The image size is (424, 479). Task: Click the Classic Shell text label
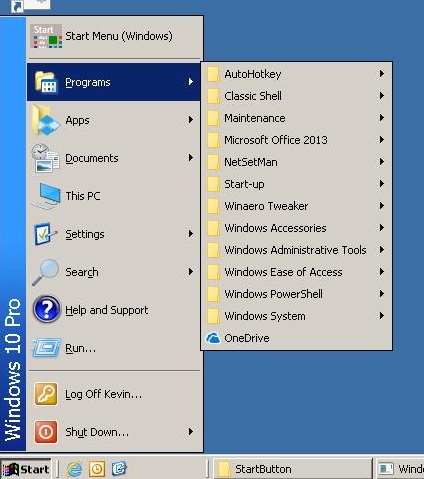pyautogui.click(x=253, y=96)
